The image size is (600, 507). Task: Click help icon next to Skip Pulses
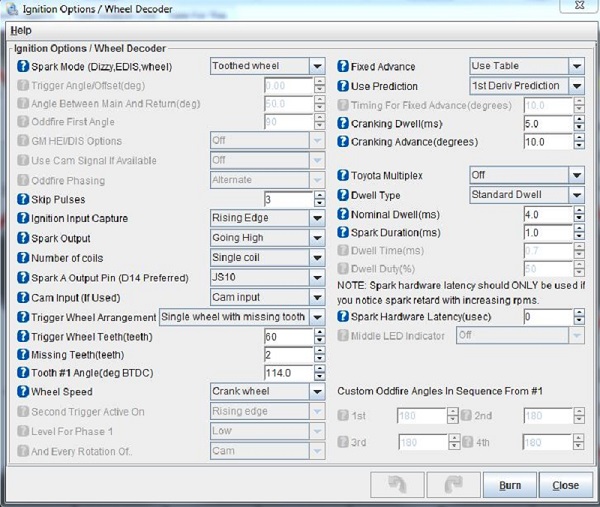tap(24, 200)
